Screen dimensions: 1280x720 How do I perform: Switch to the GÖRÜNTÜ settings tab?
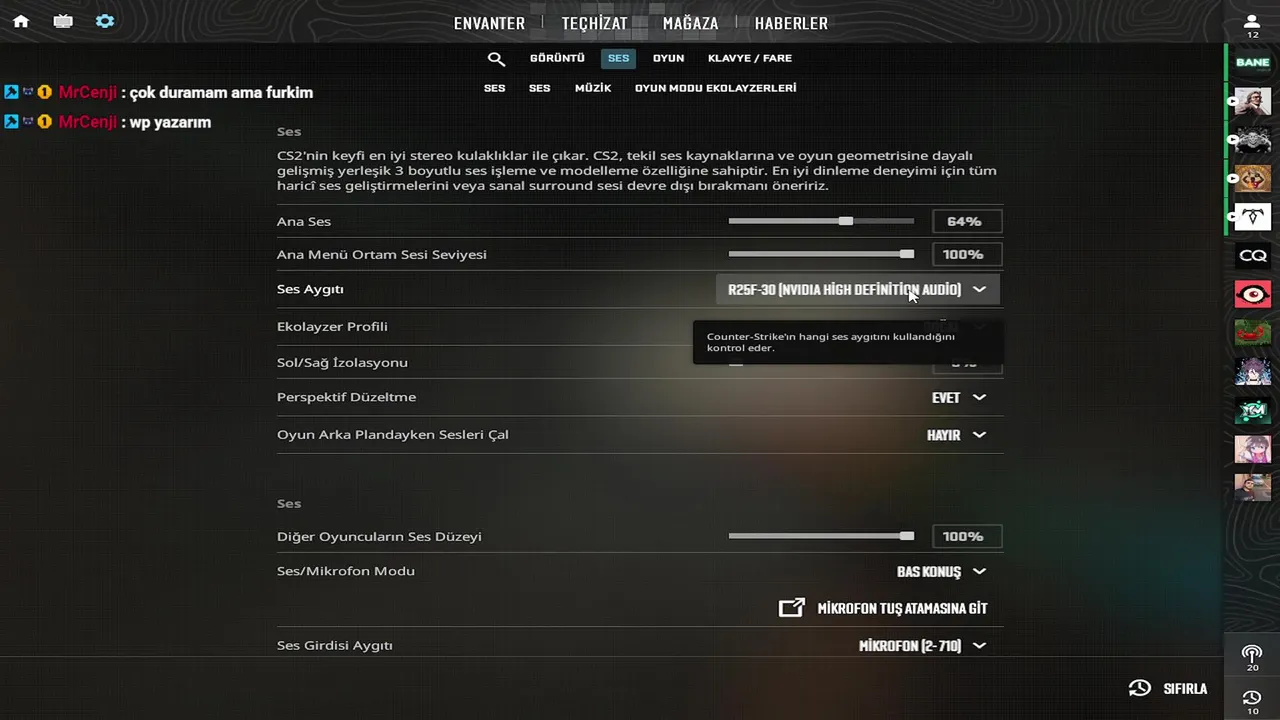coord(557,58)
